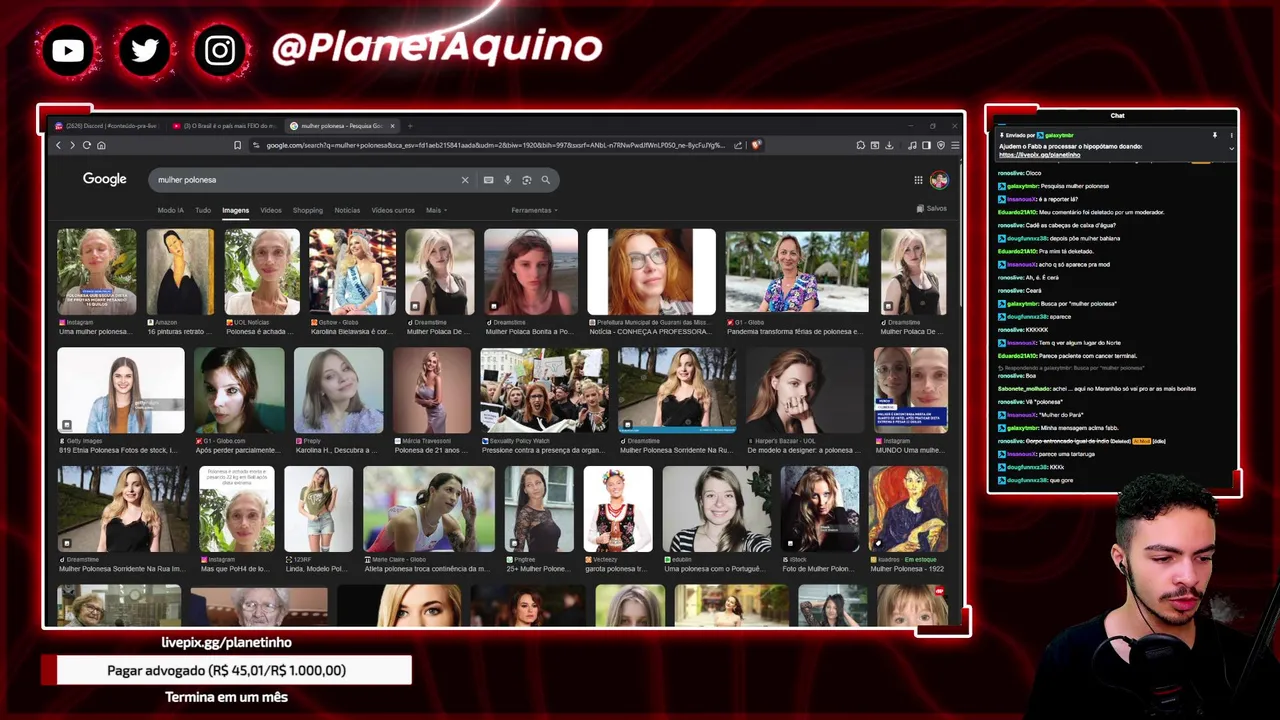Expand the Mais dropdown
This screenshot has width=1280, height=720.
pyautogui.click(x=436, y=210)
